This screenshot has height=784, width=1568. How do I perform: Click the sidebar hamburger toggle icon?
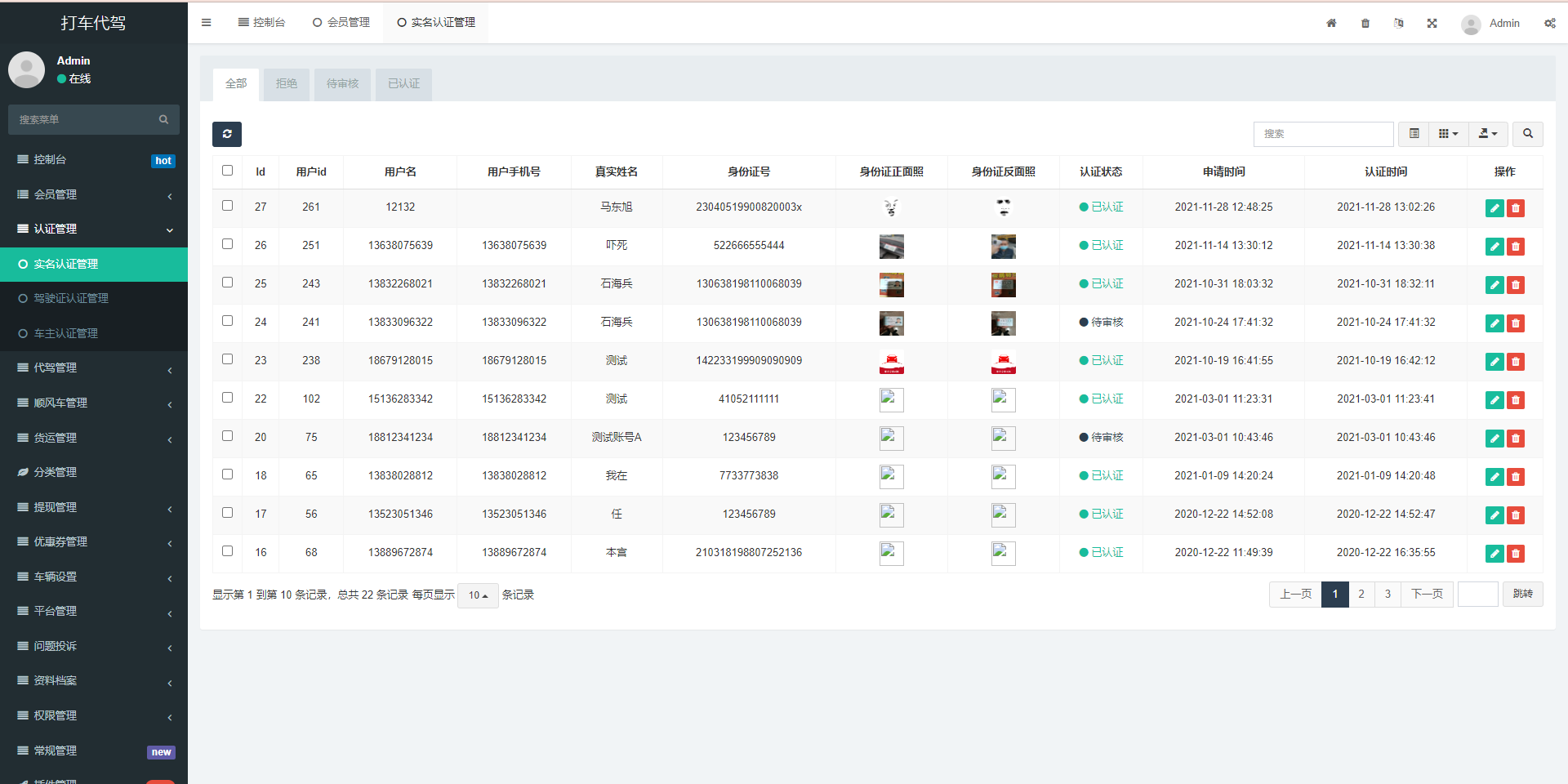coord(207,23)
